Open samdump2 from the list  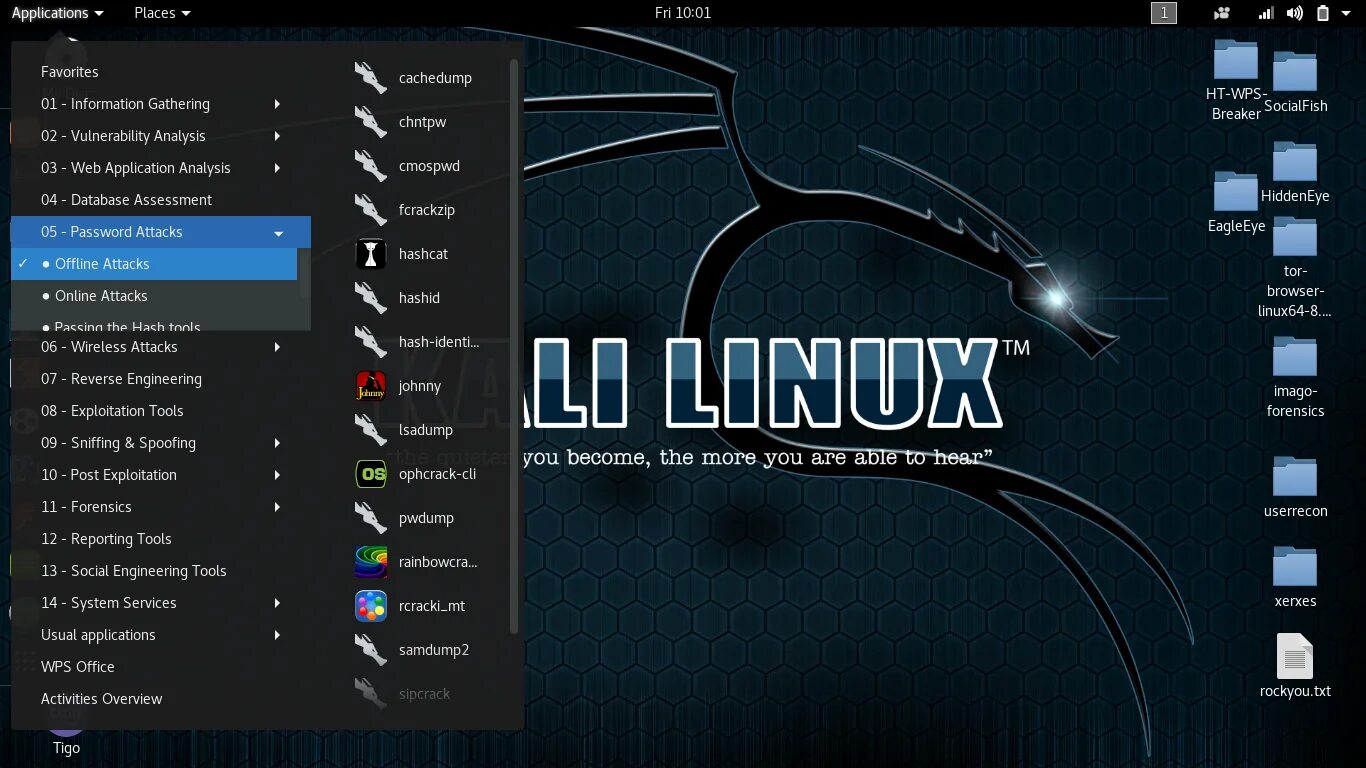point(414,650)
